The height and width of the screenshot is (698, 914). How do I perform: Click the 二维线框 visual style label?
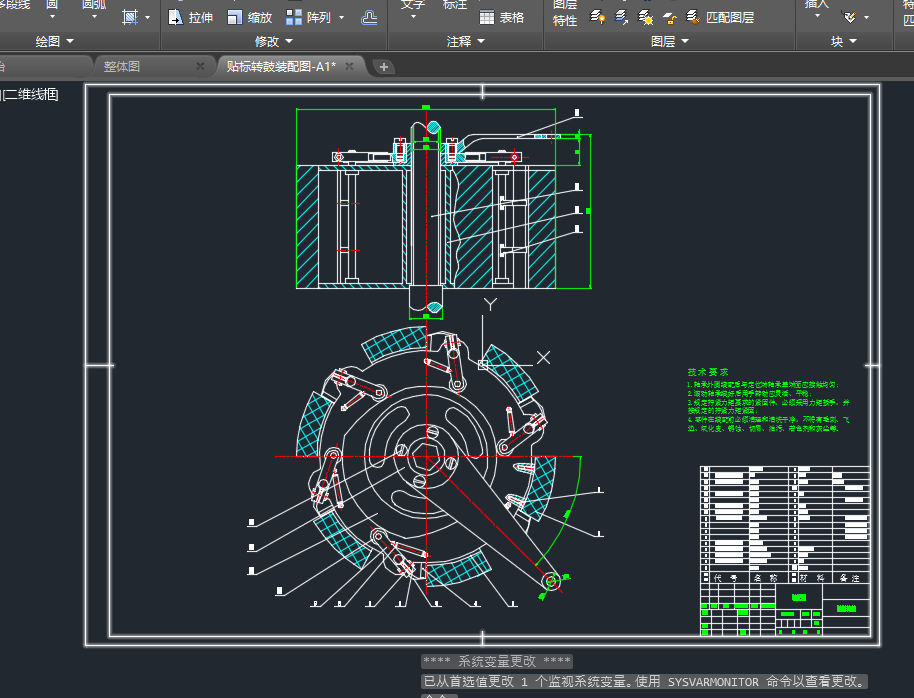click(30, 95)
